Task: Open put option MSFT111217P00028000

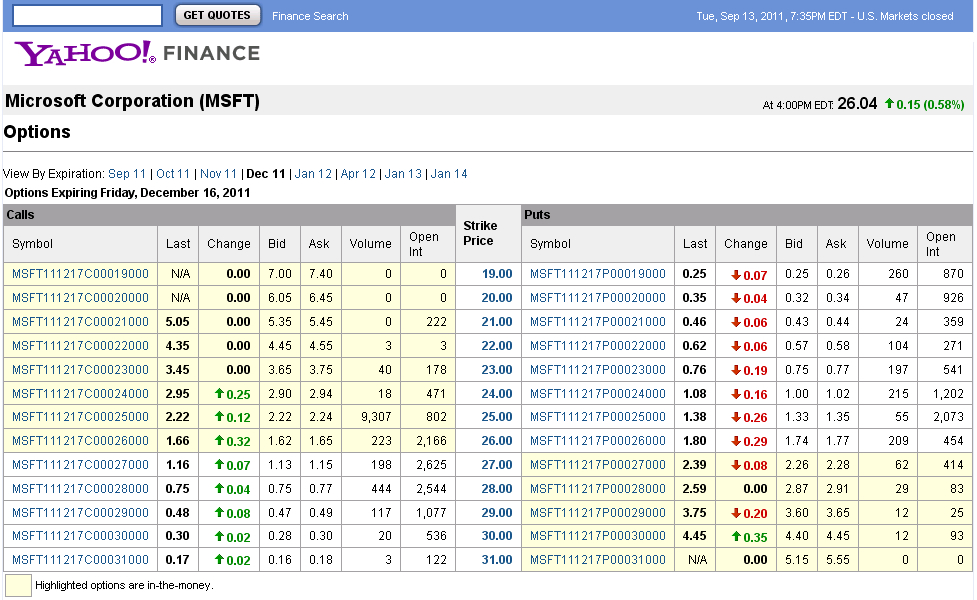Action: coord(598,489)
